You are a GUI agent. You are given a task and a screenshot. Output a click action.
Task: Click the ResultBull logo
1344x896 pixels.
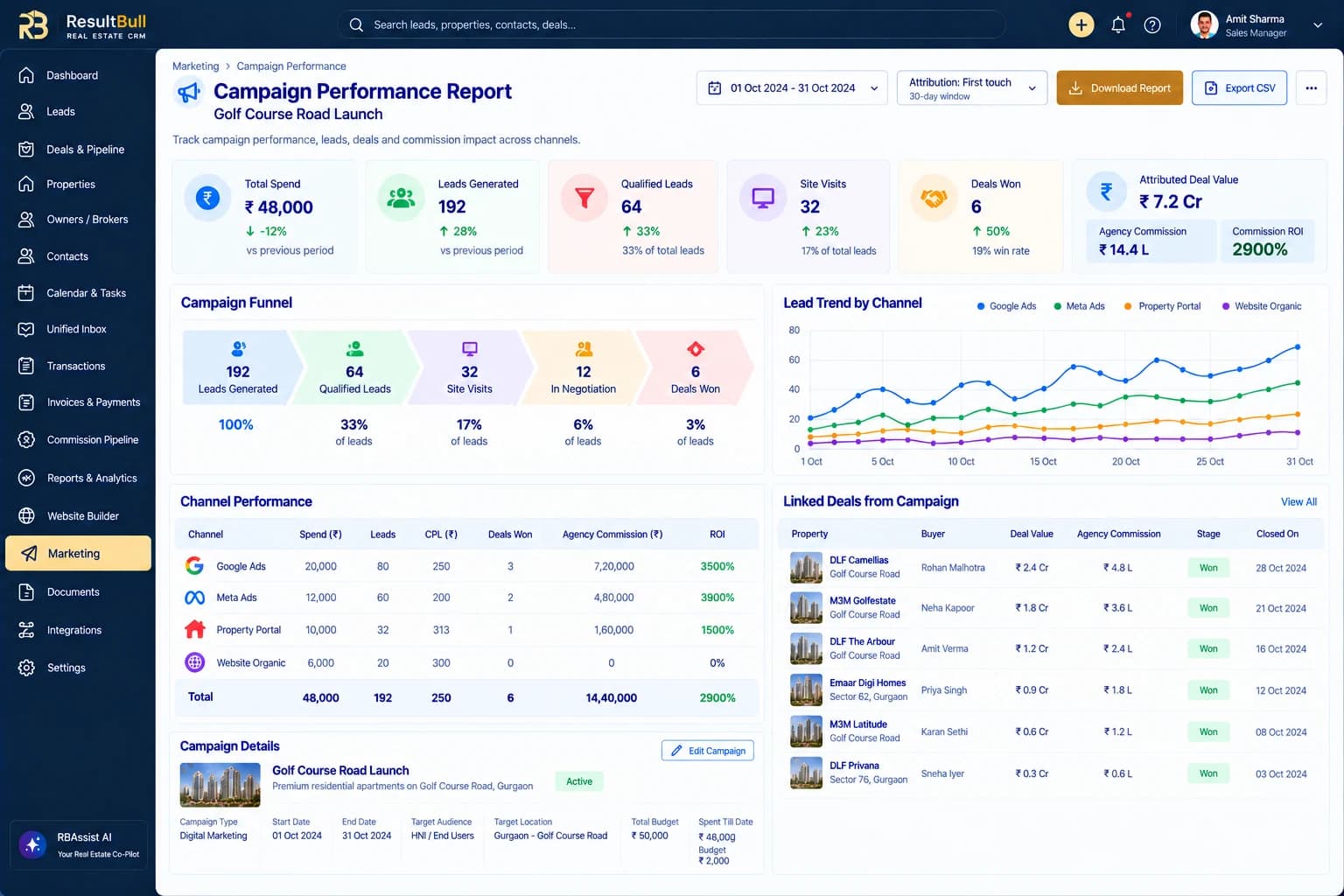pos(82,25)
